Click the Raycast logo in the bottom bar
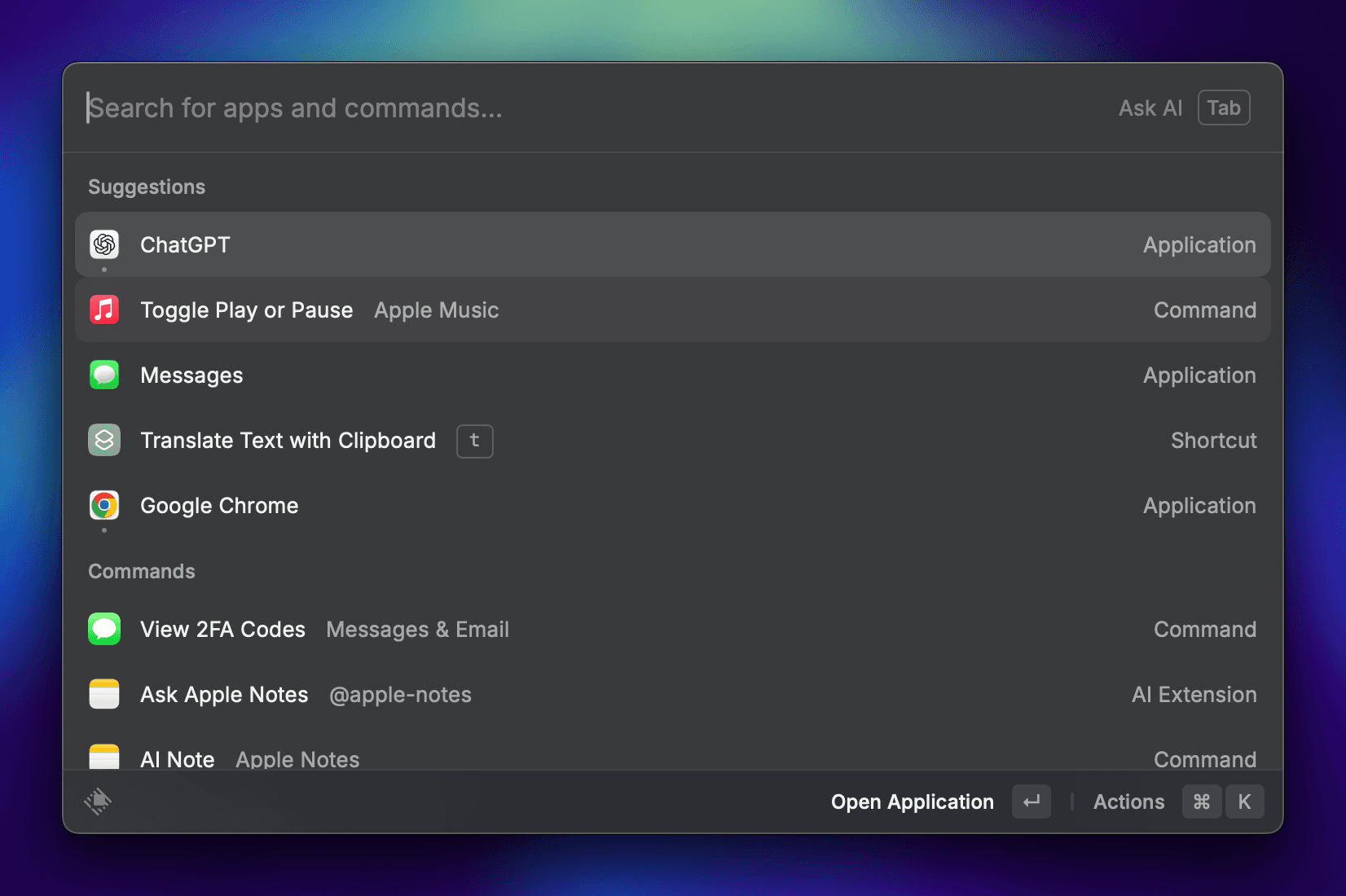Screen dimensions: 1346x896 point(98,802)
